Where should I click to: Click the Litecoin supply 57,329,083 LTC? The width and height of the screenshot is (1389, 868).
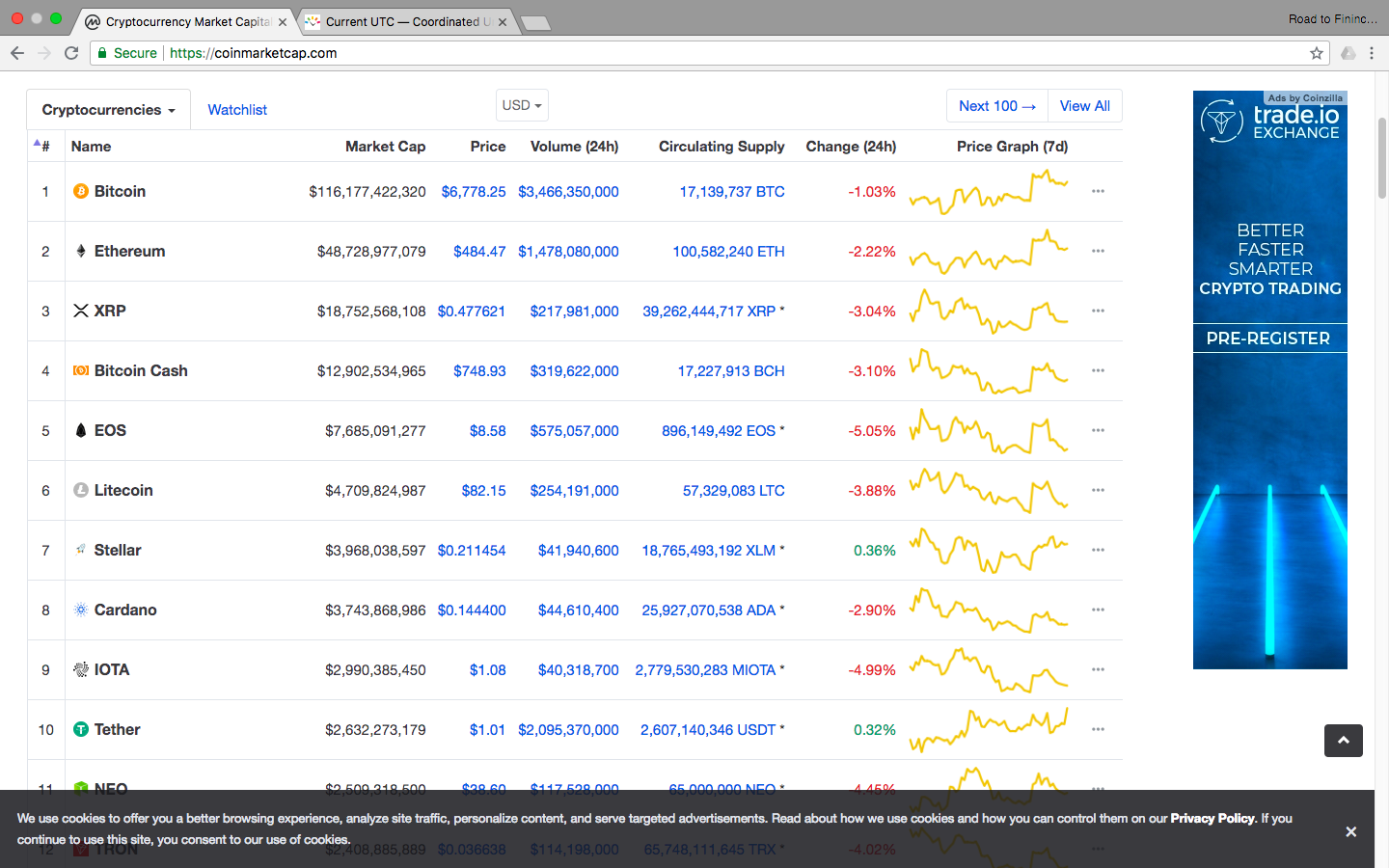(x=734, y=490)
